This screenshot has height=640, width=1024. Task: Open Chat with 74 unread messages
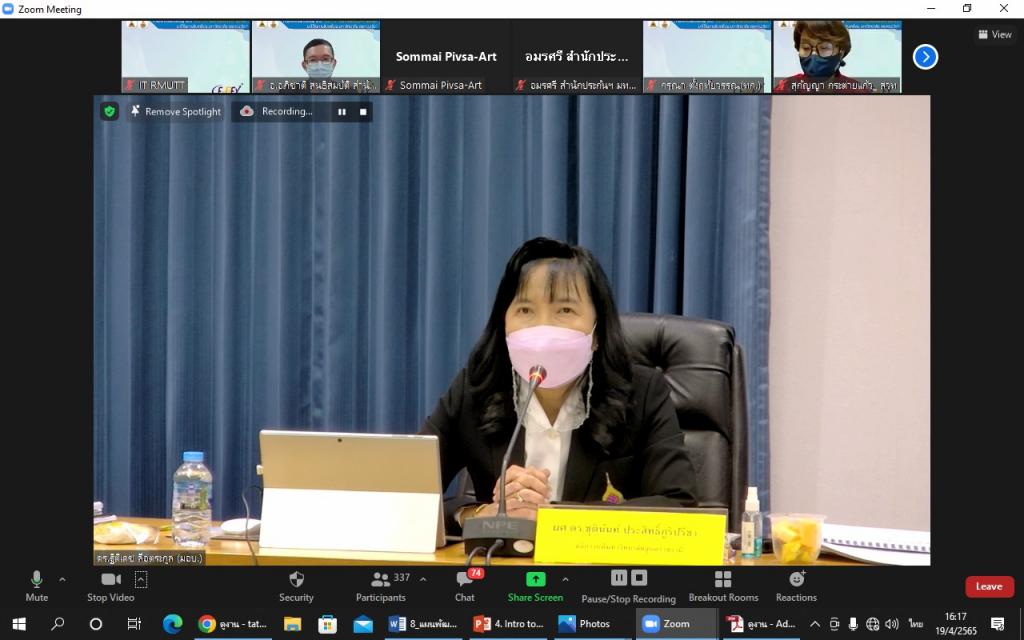[465, 586]
